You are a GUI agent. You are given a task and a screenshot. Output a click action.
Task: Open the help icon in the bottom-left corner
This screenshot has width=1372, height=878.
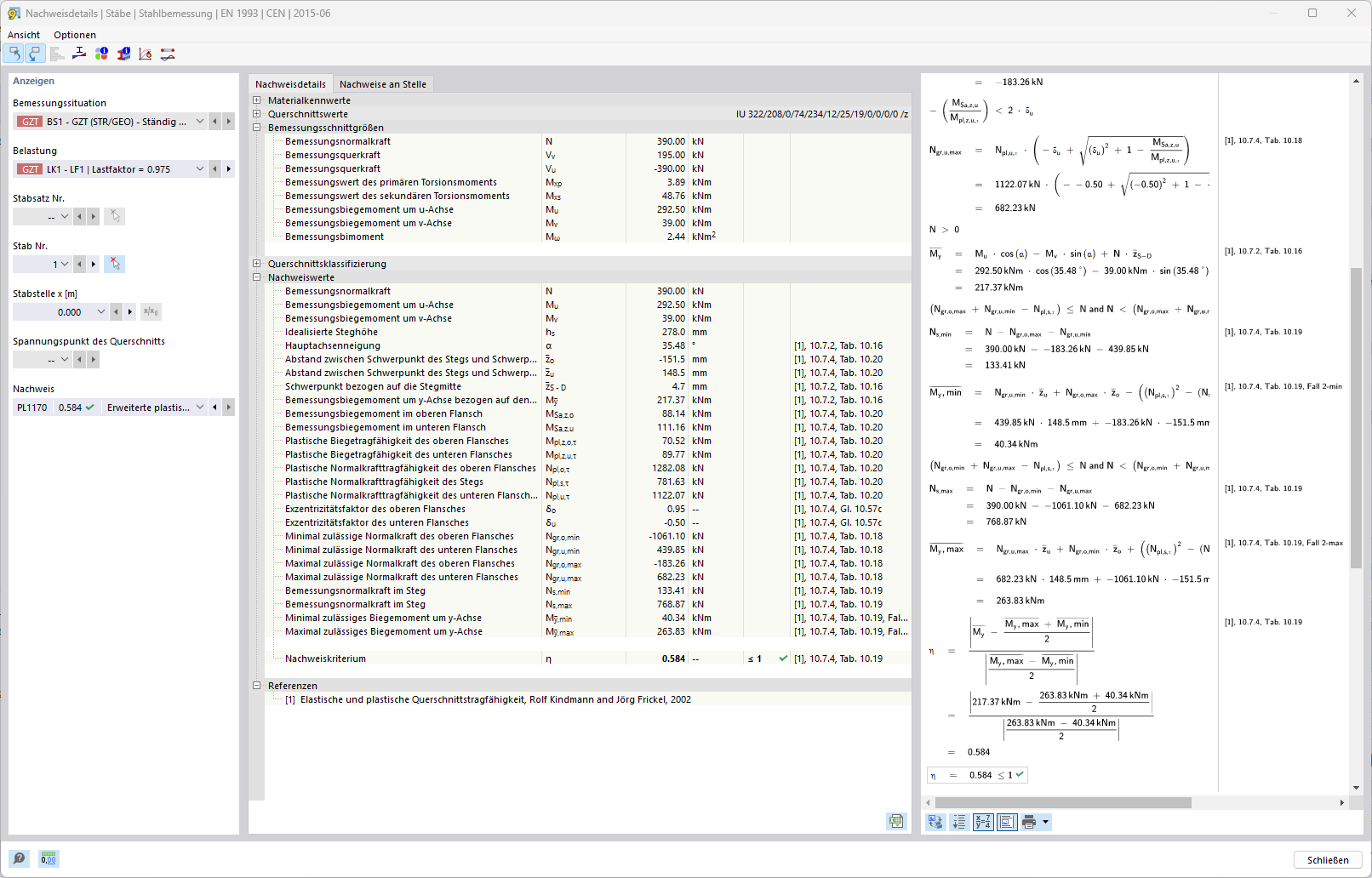tap(20, 858)
